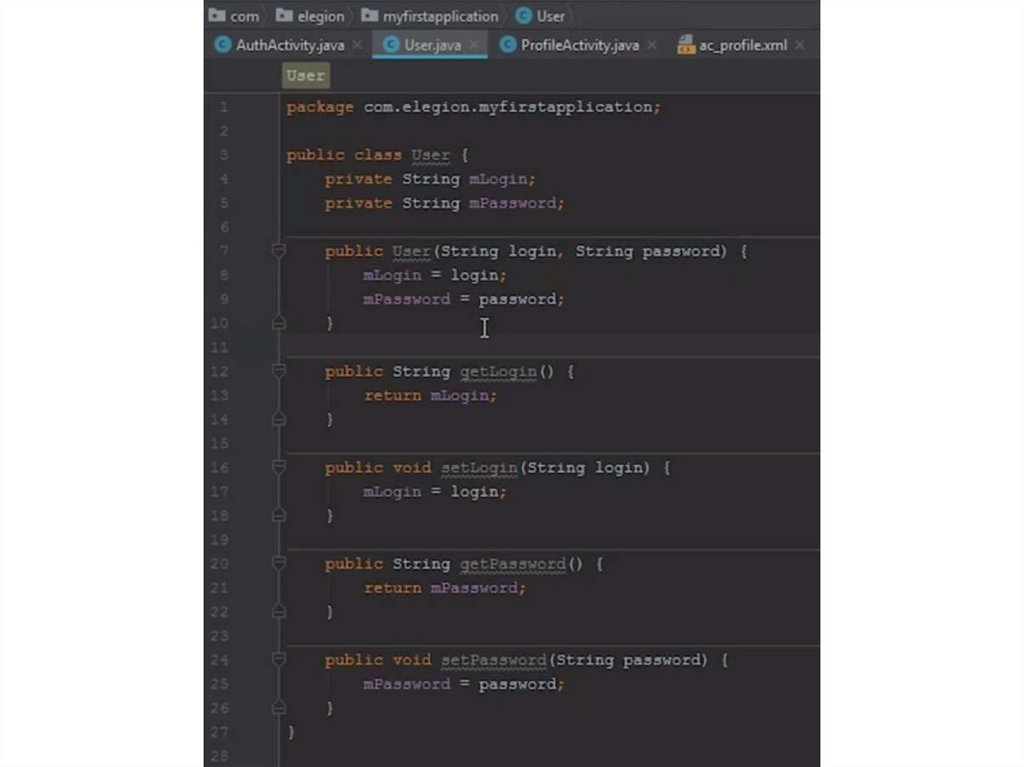Click the mLogin field declaration
The width and height of the screenshot is (1024, 767).
430,179
